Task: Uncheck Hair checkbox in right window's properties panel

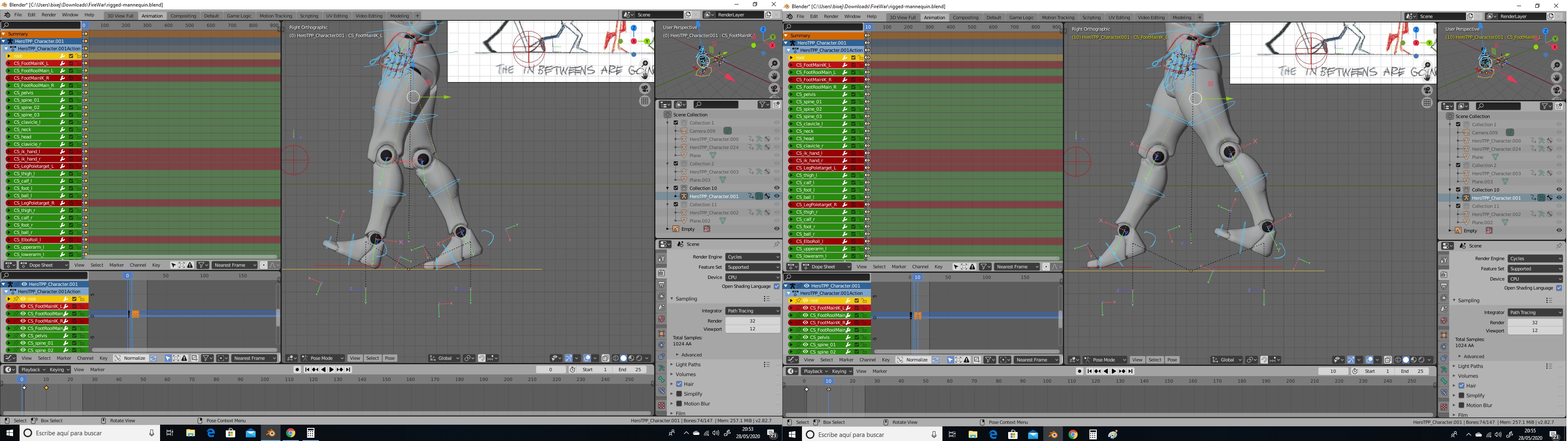Action: click(x=1461, y=385)
